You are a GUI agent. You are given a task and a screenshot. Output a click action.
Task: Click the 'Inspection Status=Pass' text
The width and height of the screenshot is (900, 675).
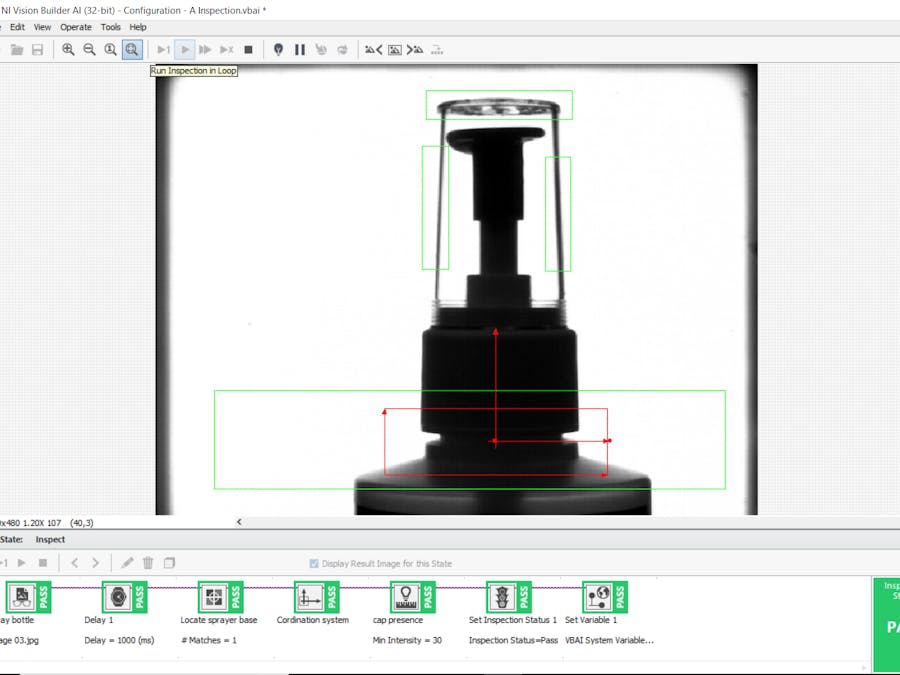coord(513,640)
